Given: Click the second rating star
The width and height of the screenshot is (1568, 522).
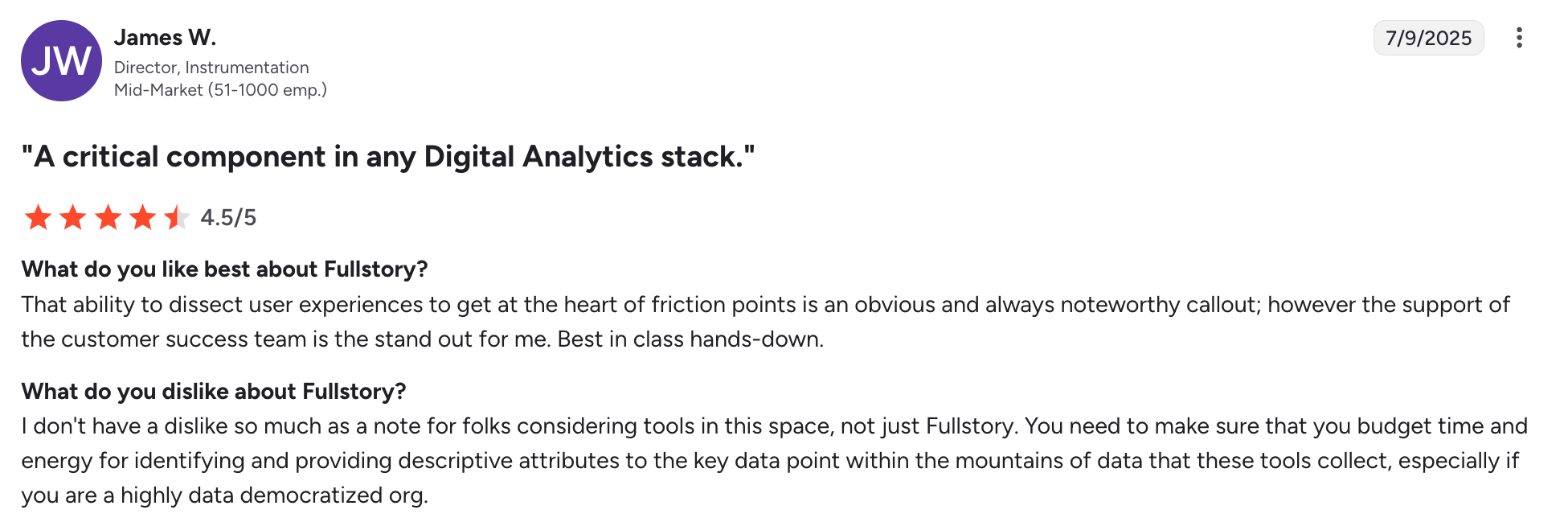Looking at the screenshot, I should point(73,217).
